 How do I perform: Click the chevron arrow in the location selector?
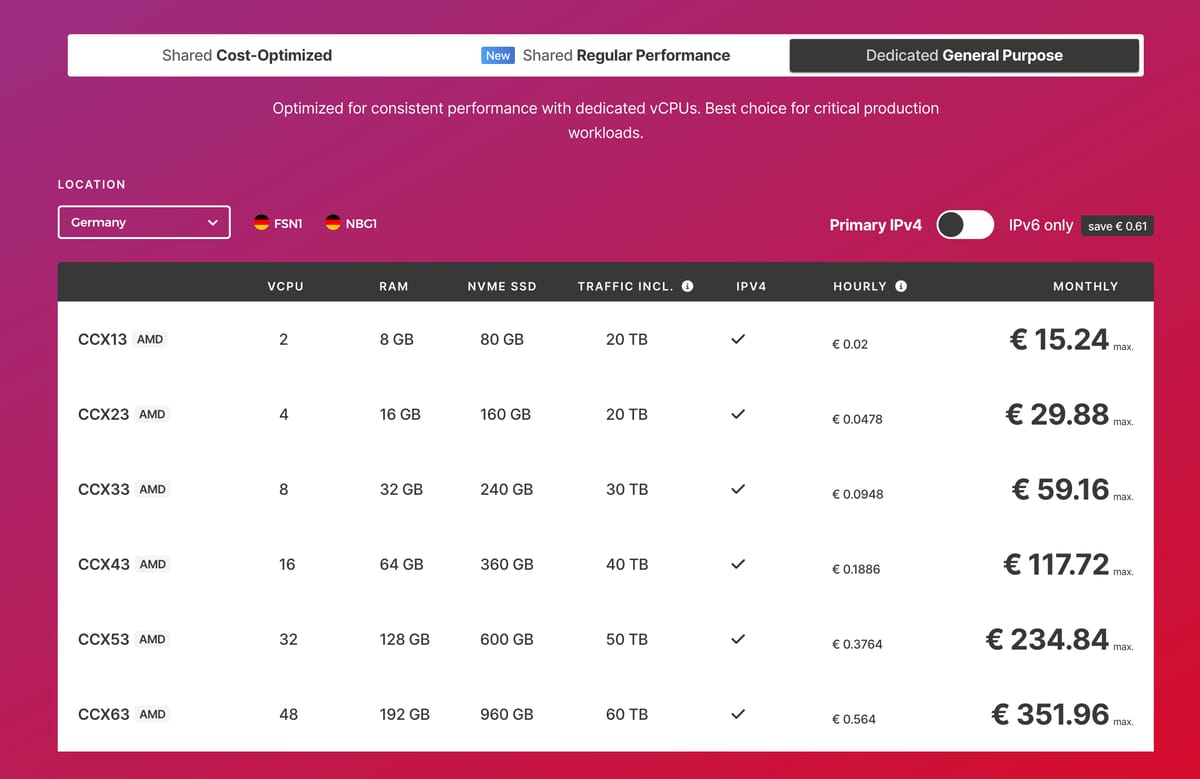[212, 223]
